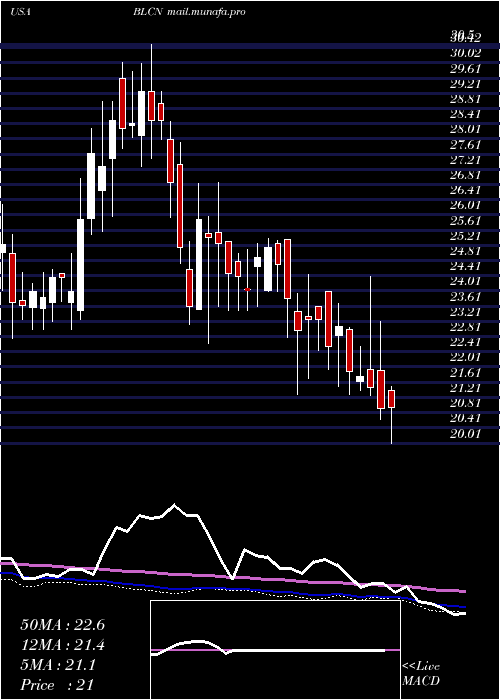The height and width of the screenshot is (700, 500).
Task: Click the 50MA : 22.6 readout
Action: pos(62,625)
